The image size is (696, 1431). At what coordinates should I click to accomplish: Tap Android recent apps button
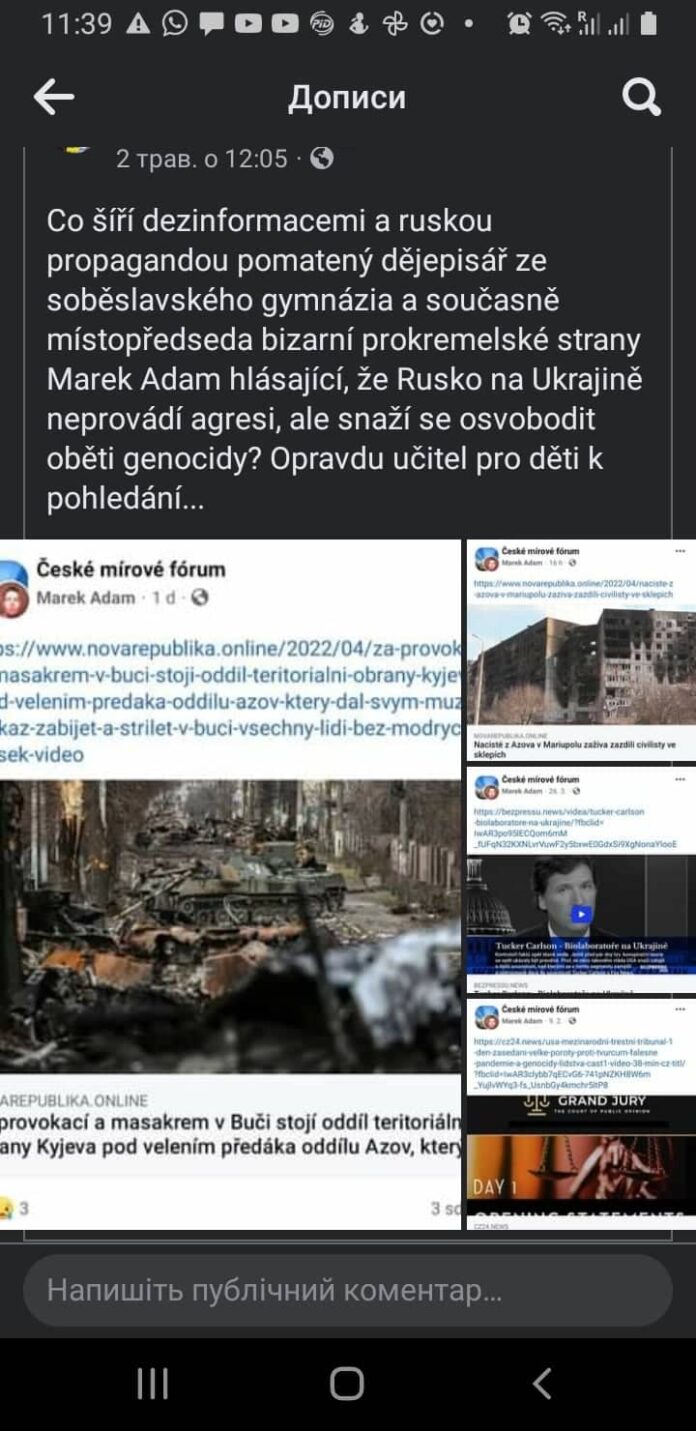(x=152, y=1384)
